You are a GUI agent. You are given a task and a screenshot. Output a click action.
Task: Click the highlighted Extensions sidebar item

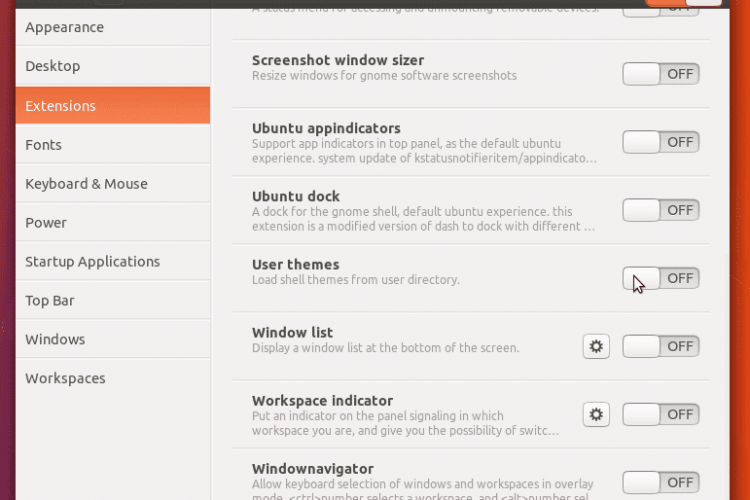(x=113, y=105)
